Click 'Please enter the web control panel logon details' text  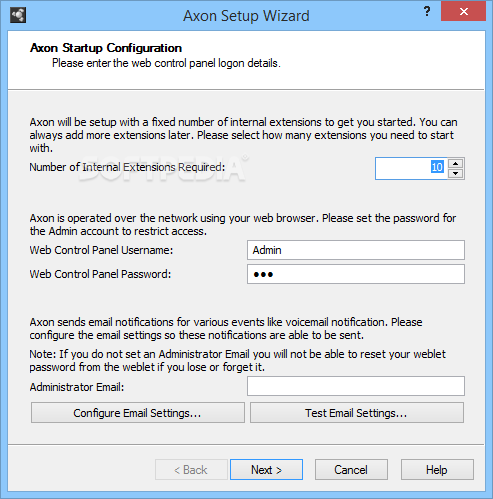[166, 63]
